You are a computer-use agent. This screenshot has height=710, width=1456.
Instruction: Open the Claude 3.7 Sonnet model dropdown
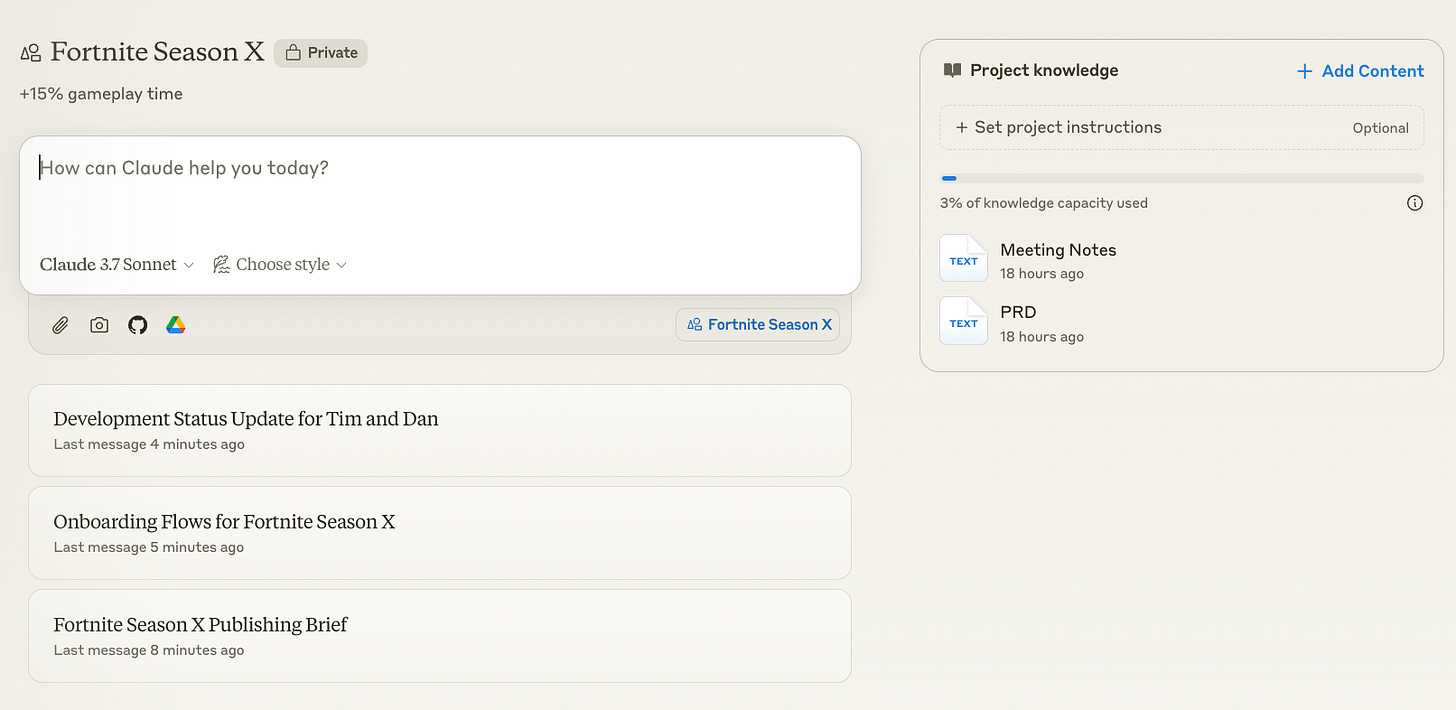[x=116, y=265]
